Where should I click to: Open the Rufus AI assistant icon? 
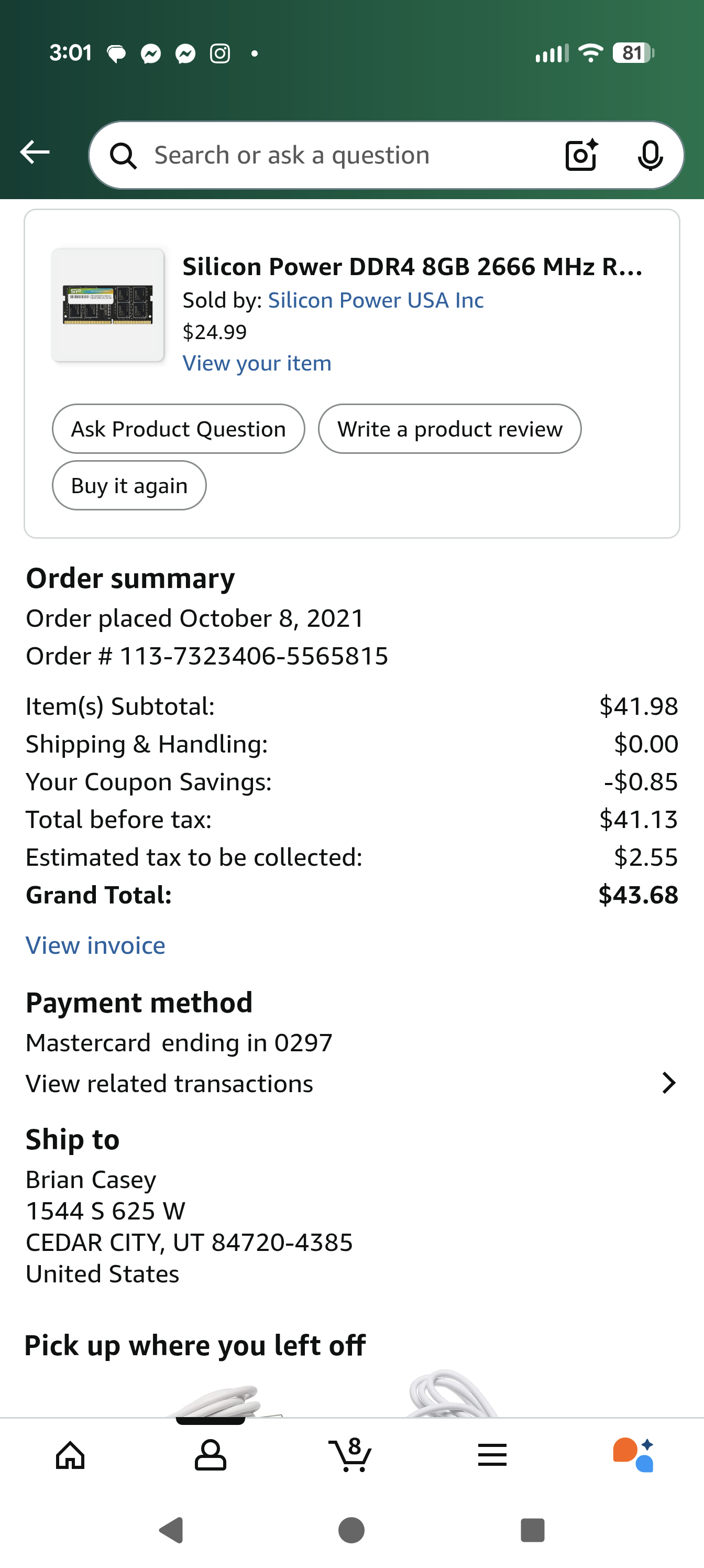[x=633, y=1455]
